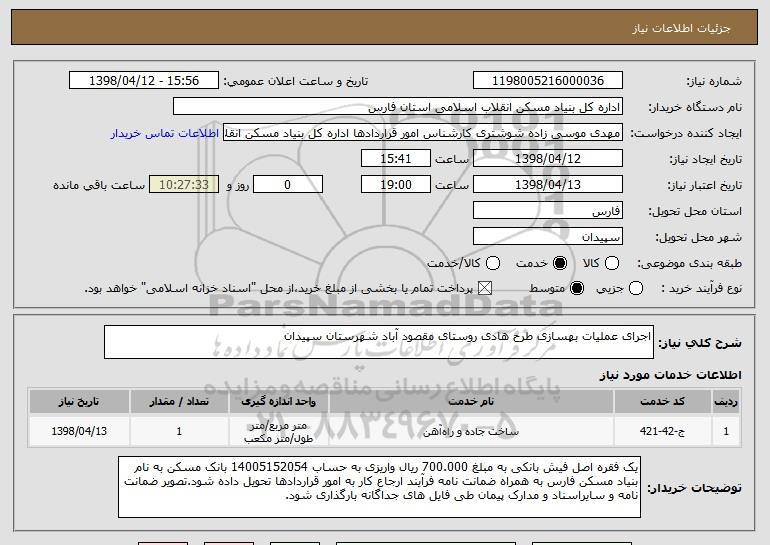Toggle the اسناد خزانه اسلامی payment checkbox
Screen dimensions: 770x545
485,288
